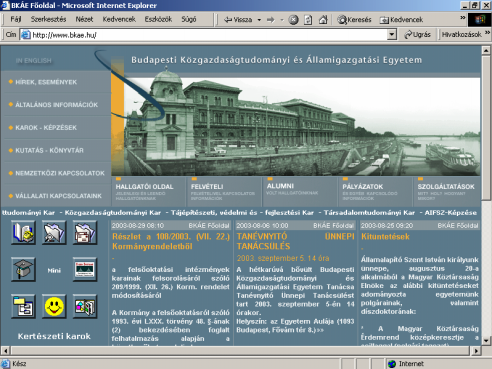This screenshot has height=369, width=492.
Task: Click the IN ENGLISH link
Action: point(33,61)
